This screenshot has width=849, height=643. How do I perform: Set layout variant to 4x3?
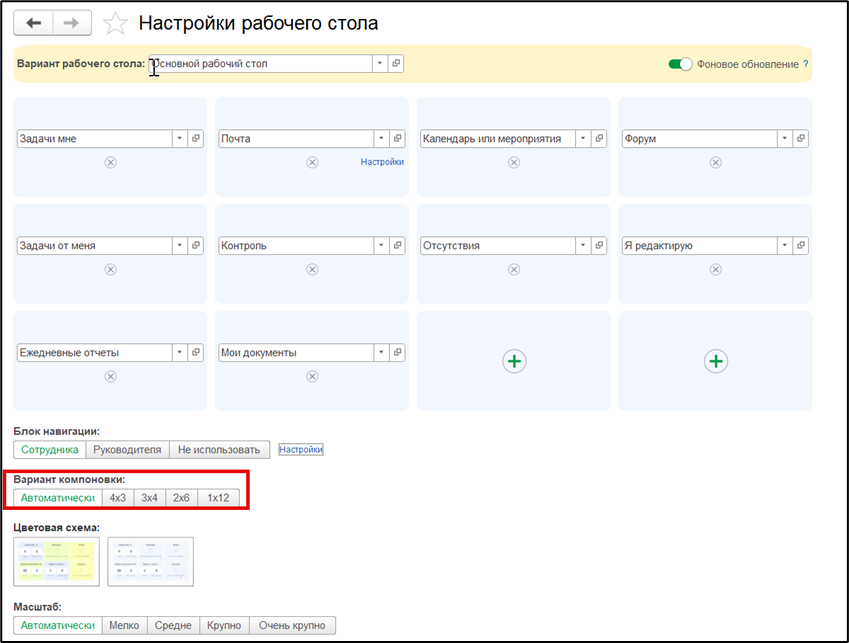pos(117,498)
